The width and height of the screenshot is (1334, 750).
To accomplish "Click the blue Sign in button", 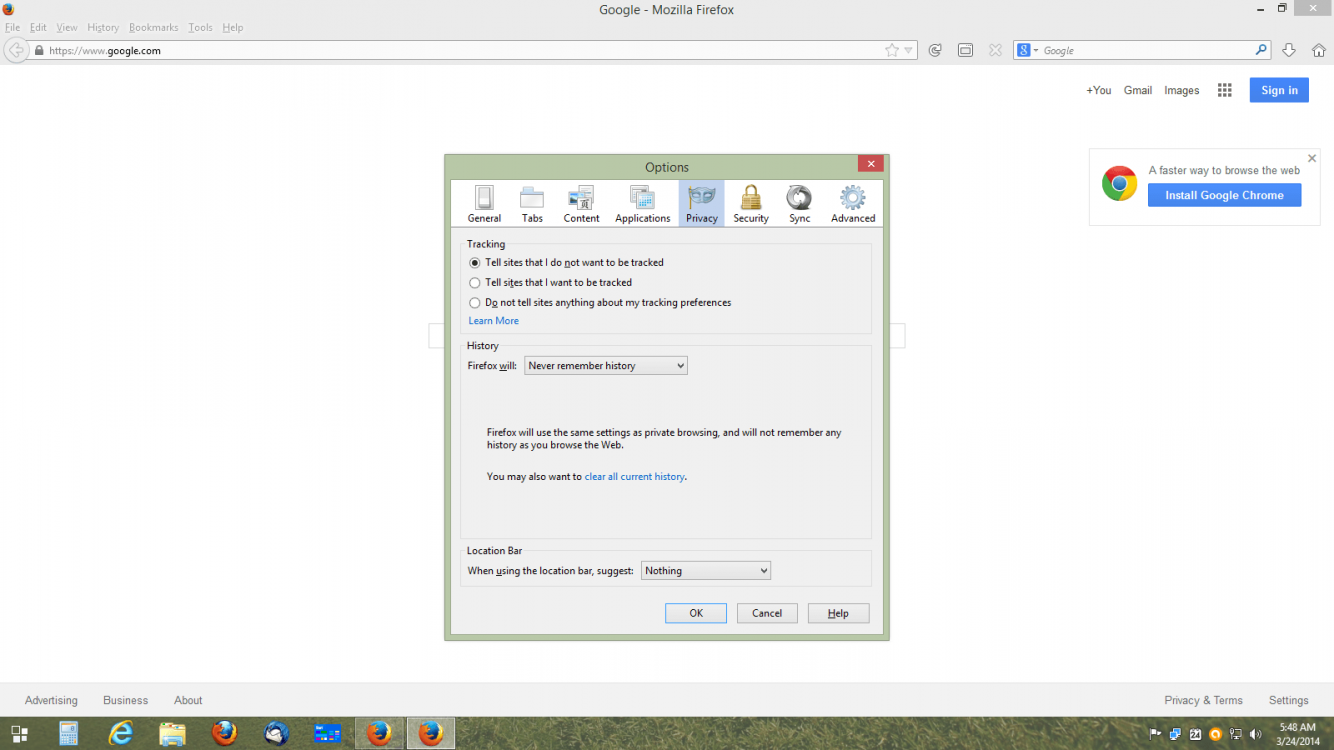I will pyautogui.click(x=1279, y=90).
